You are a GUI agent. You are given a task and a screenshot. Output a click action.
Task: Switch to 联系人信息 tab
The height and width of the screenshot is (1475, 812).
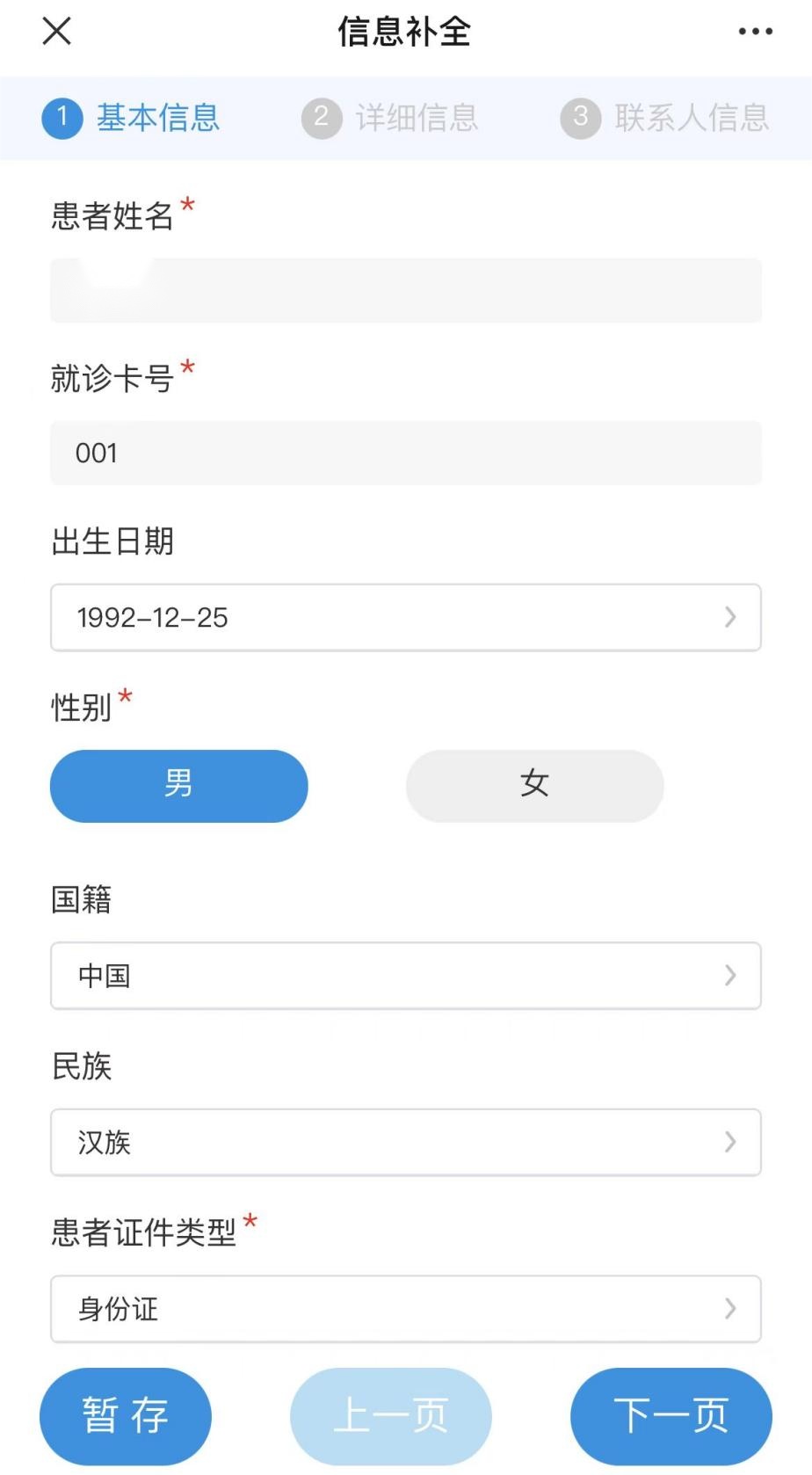[x=692, y=118]
